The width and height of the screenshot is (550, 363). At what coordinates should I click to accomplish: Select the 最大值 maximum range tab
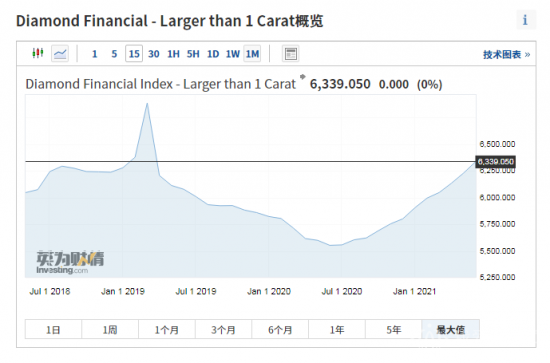451,329
